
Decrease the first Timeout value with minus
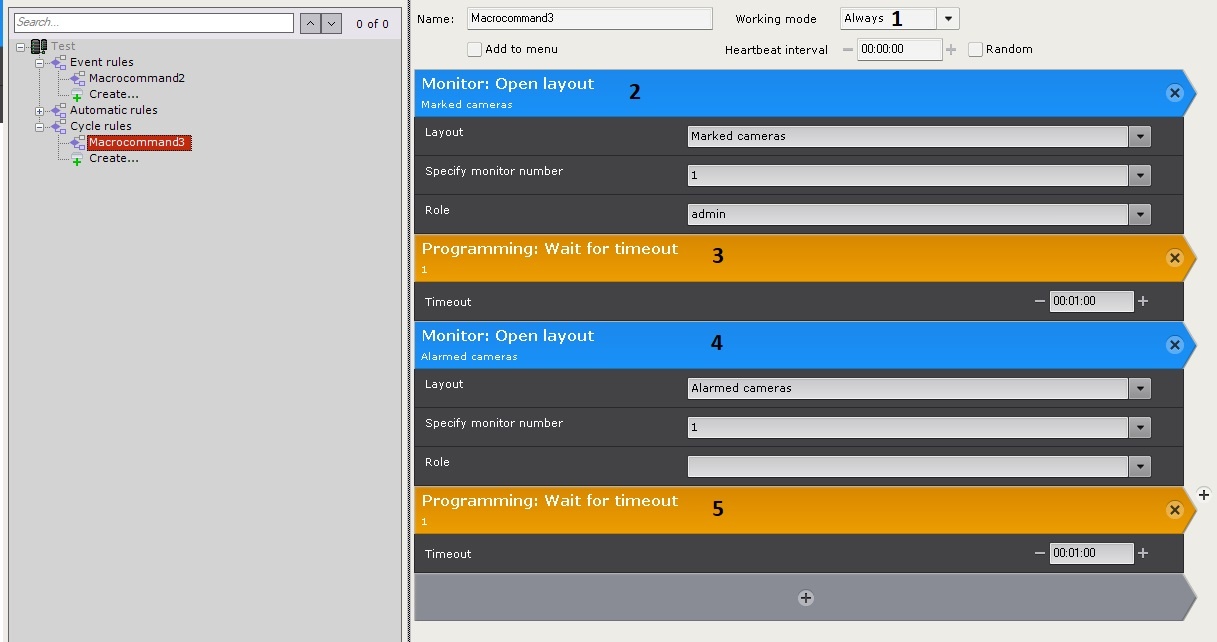(x=1040, y=301)
